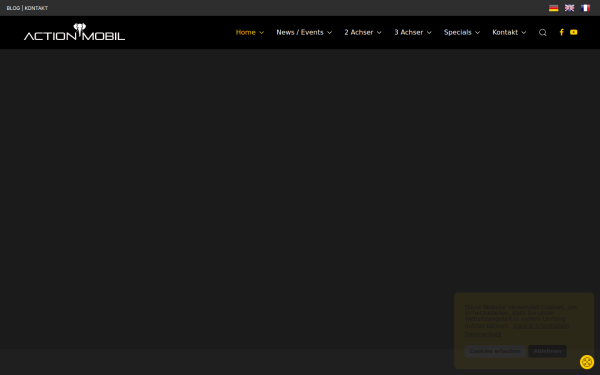Open the round cookie settings badge
Image resolution: width=600 pixels, height=375 pixels.
pos(587,362)
